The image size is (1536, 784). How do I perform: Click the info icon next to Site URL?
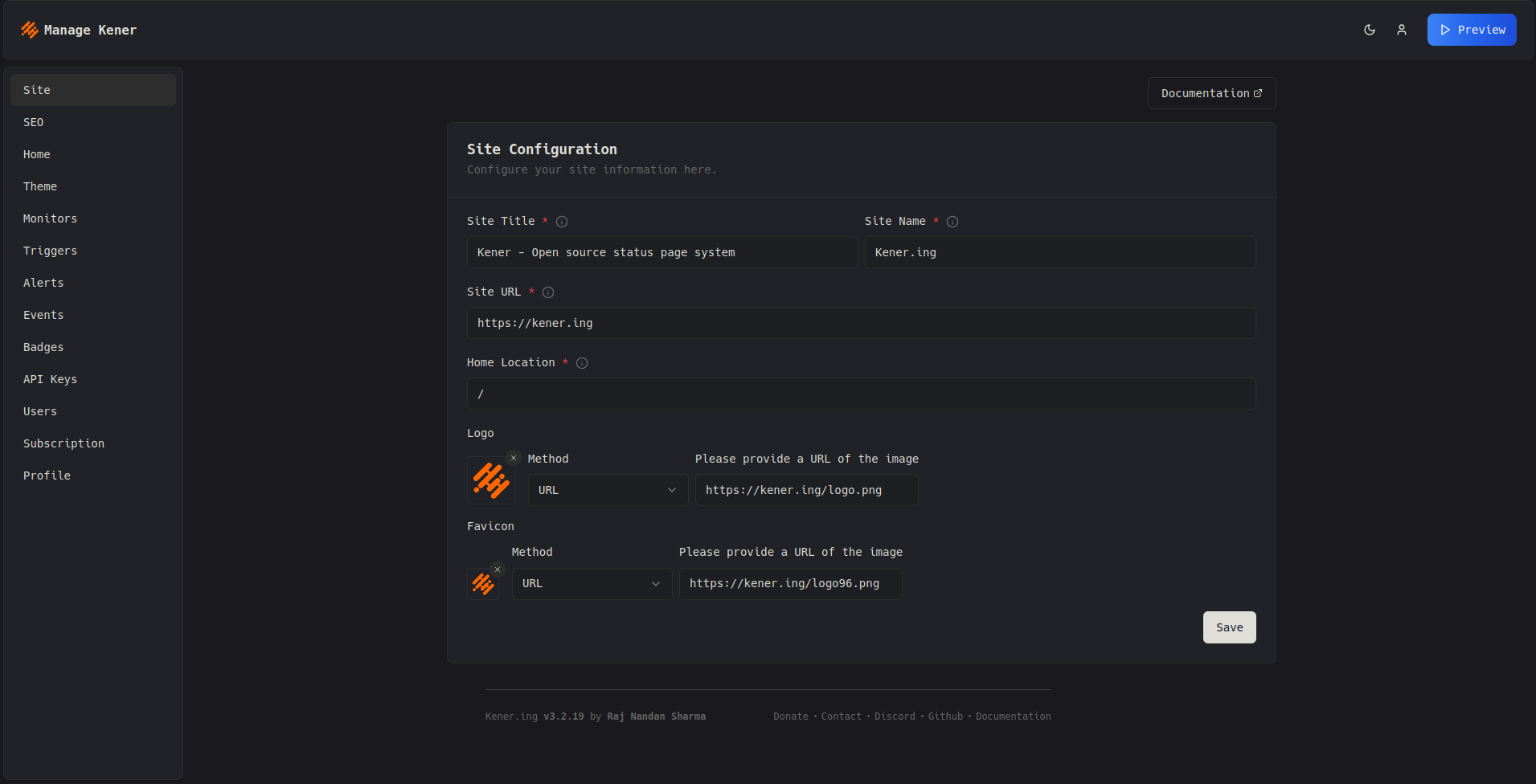pos(548,292)
